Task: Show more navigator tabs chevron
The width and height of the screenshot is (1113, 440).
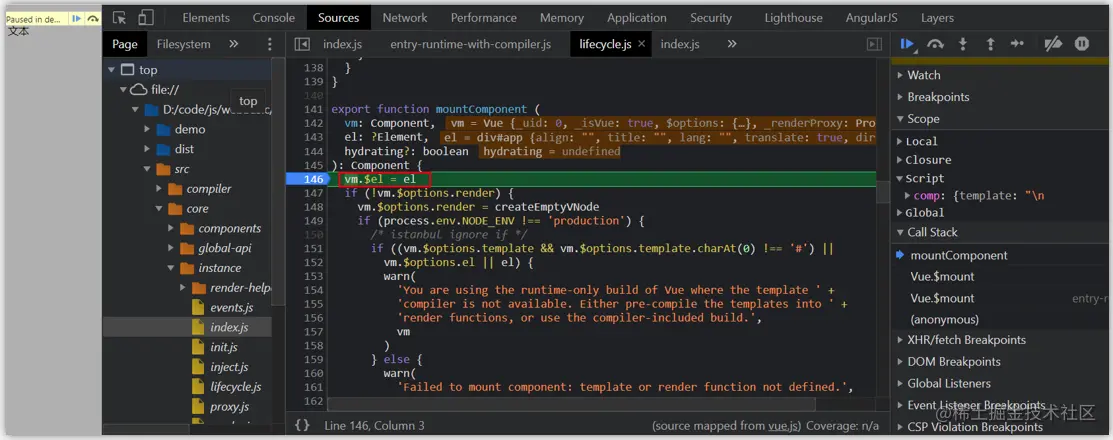Action: 234,44
